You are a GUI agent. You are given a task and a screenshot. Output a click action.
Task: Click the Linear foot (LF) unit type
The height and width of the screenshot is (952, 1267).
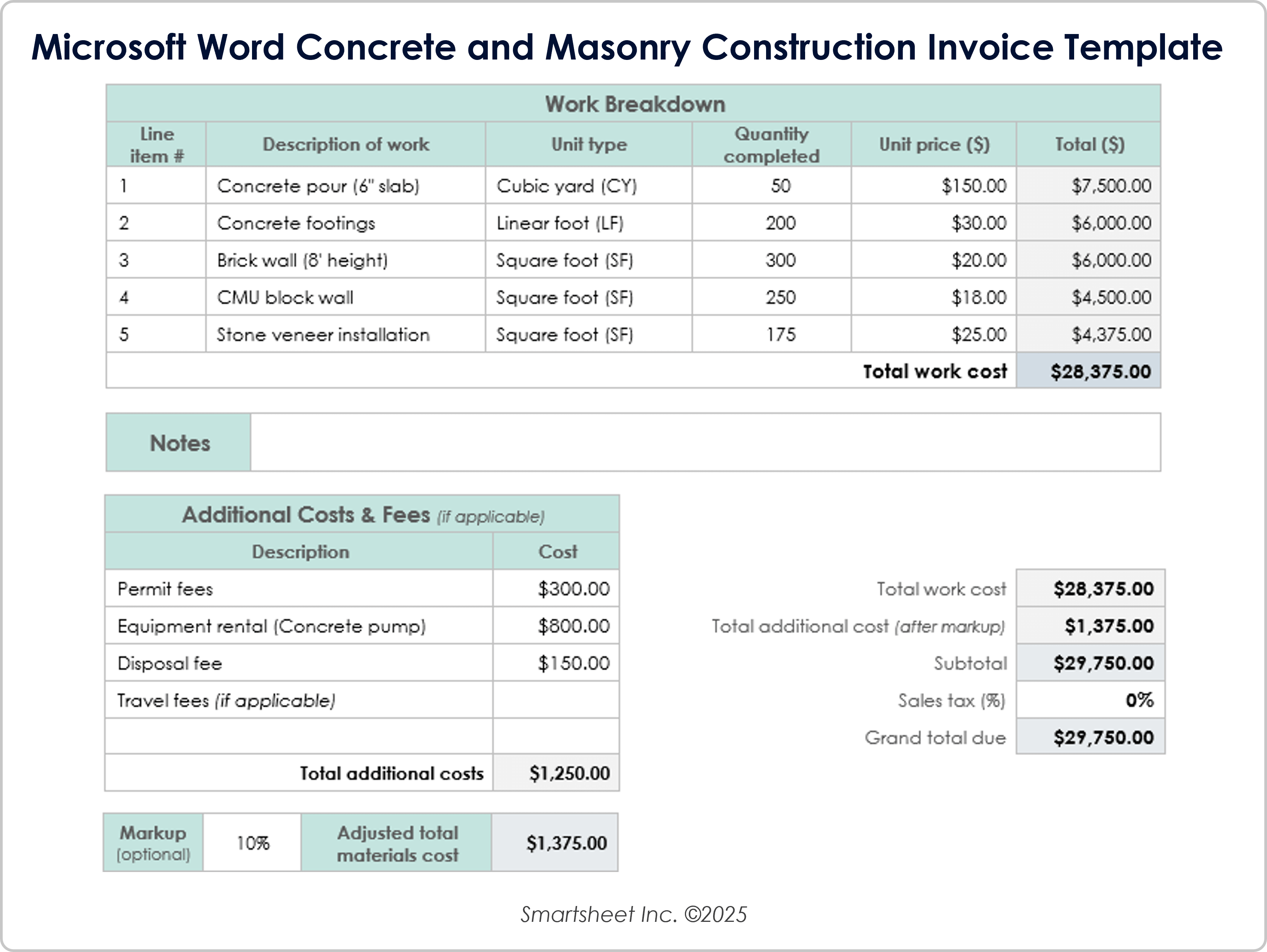coord(560,223)
